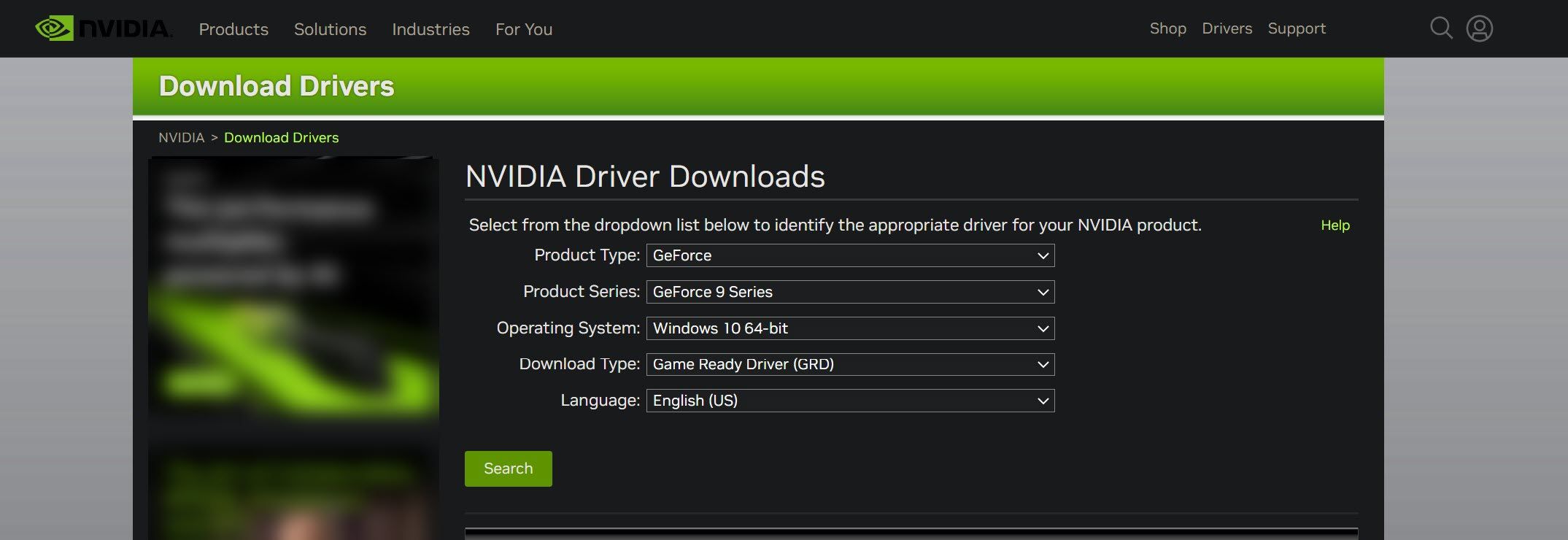The width and height of the screenshot is (1568, 540).
Task: Open the Industries menu
Action: (430, 29)
